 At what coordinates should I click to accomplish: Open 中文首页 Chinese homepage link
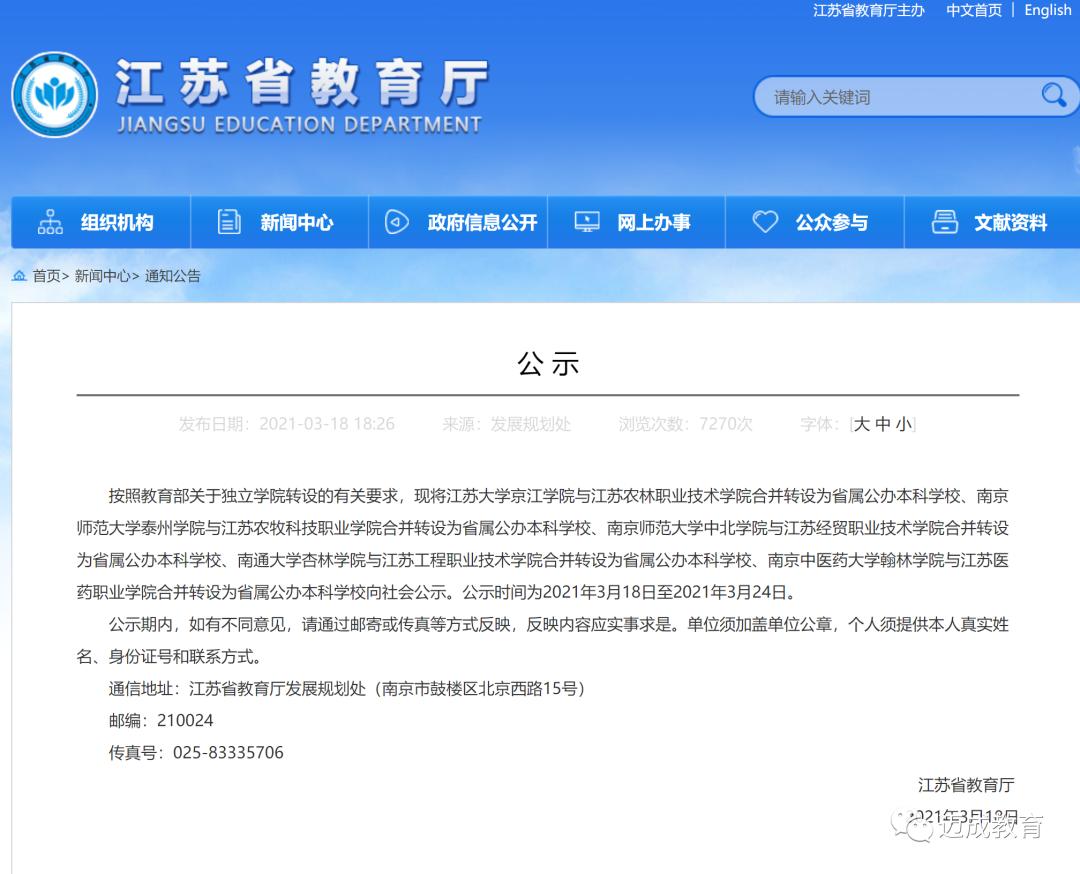click(975, 11)
